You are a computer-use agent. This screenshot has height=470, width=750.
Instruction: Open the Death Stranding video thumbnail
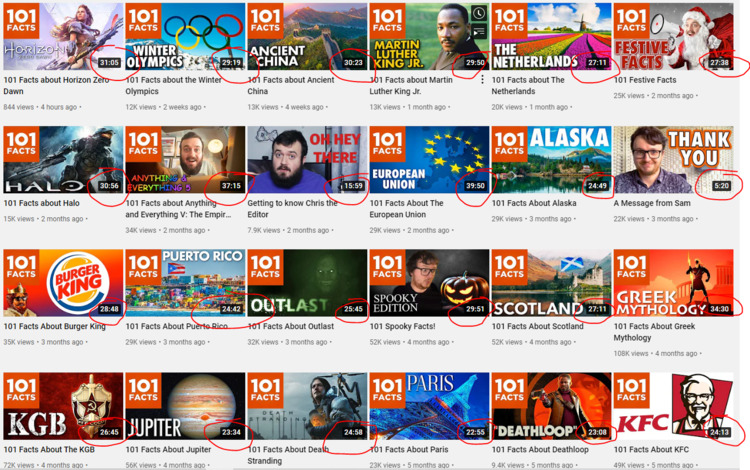point(307,406)
